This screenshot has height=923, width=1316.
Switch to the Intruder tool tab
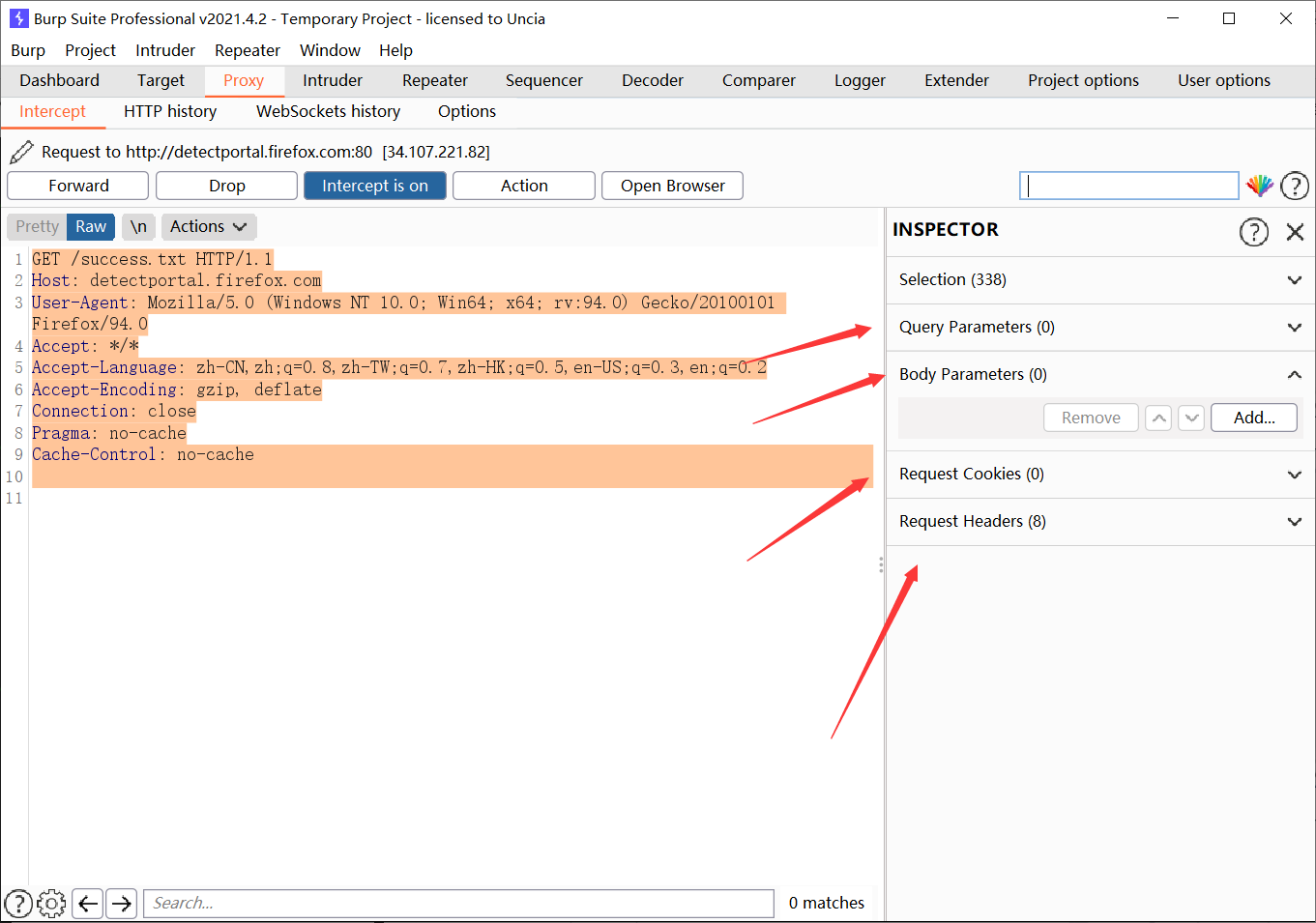pos(333,80)
